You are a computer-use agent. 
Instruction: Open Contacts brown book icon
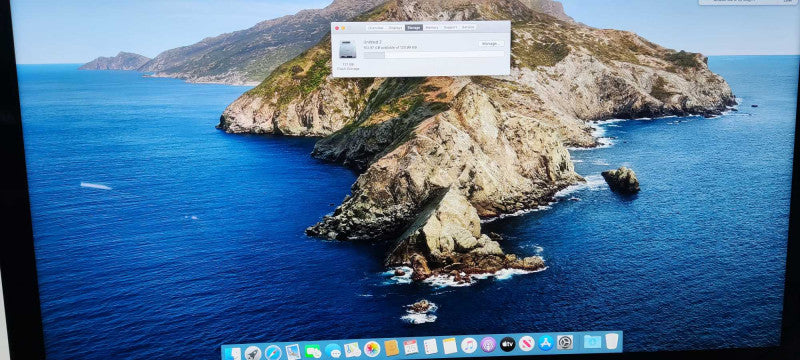coord(392,348)
